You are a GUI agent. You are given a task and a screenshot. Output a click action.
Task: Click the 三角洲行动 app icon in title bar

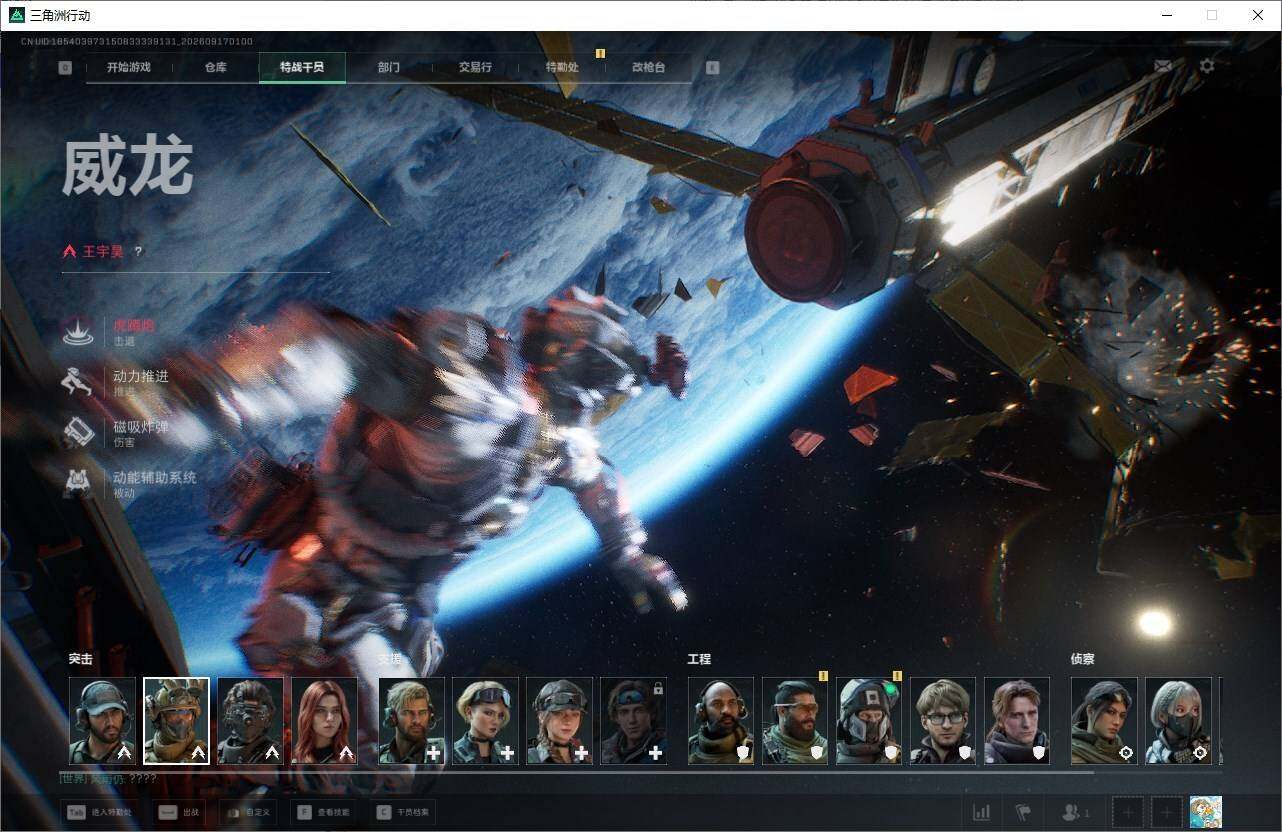pyautogui.click(x=16, y=15)
